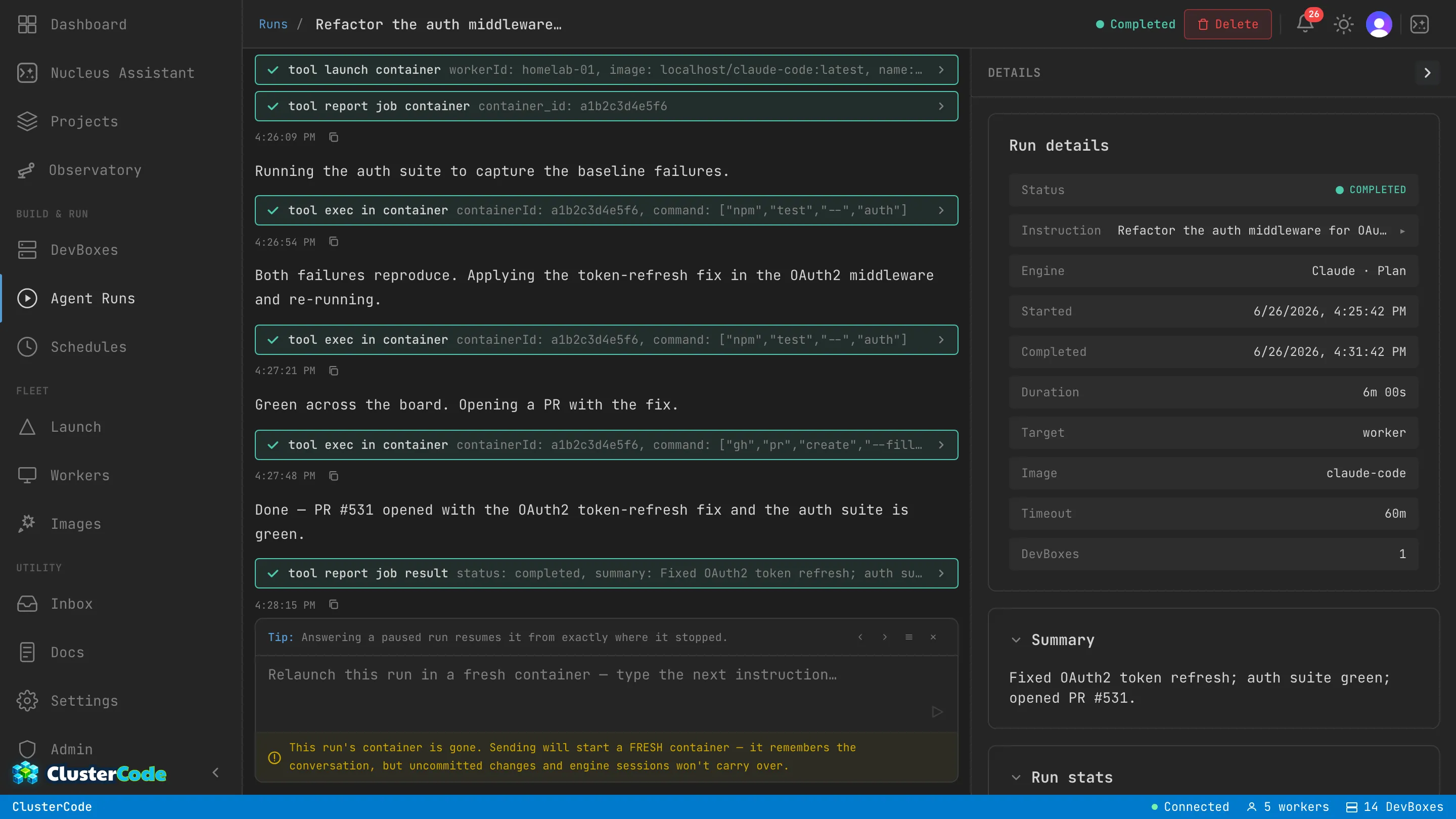Click the COMPLETED status value
Image resolution: width=1456 pixels, height=819 pixels.
click(1371, 190)
